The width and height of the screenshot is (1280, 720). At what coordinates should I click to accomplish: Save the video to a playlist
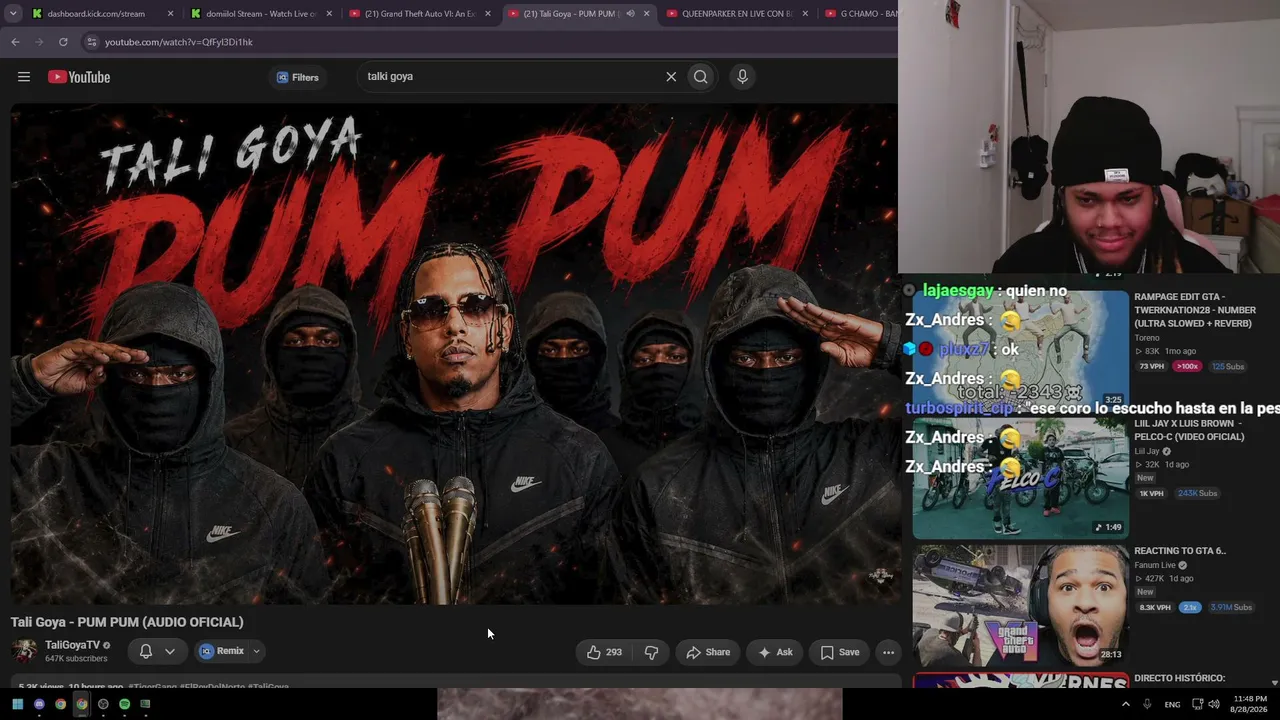pos(839,652)
